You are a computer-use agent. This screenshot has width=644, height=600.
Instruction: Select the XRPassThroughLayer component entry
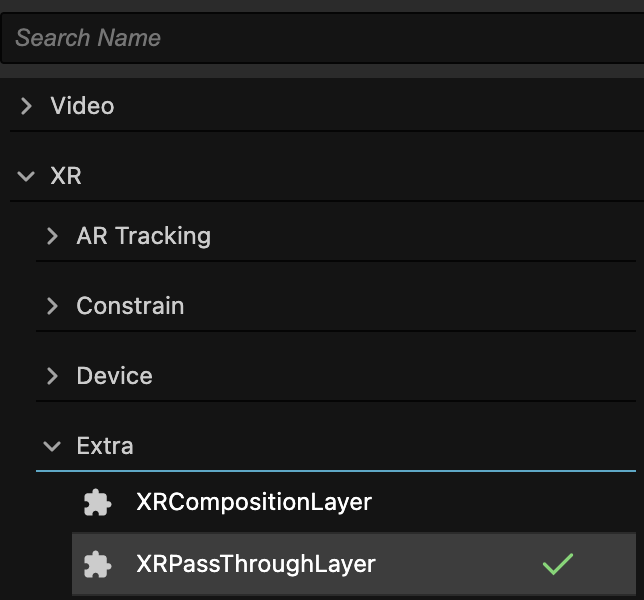(255, 563)
